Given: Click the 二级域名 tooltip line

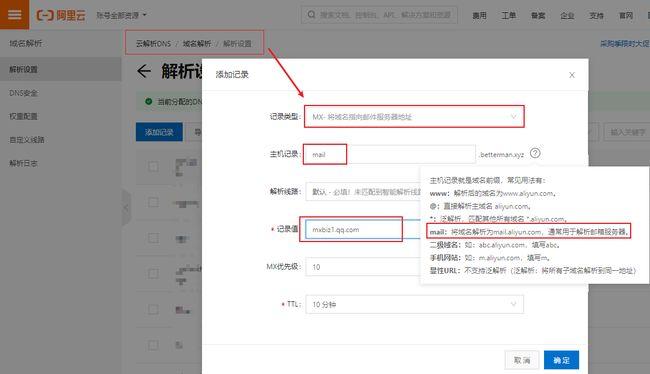Looking at the screenshot, I should pyautogui.click(x=495, y=245).
